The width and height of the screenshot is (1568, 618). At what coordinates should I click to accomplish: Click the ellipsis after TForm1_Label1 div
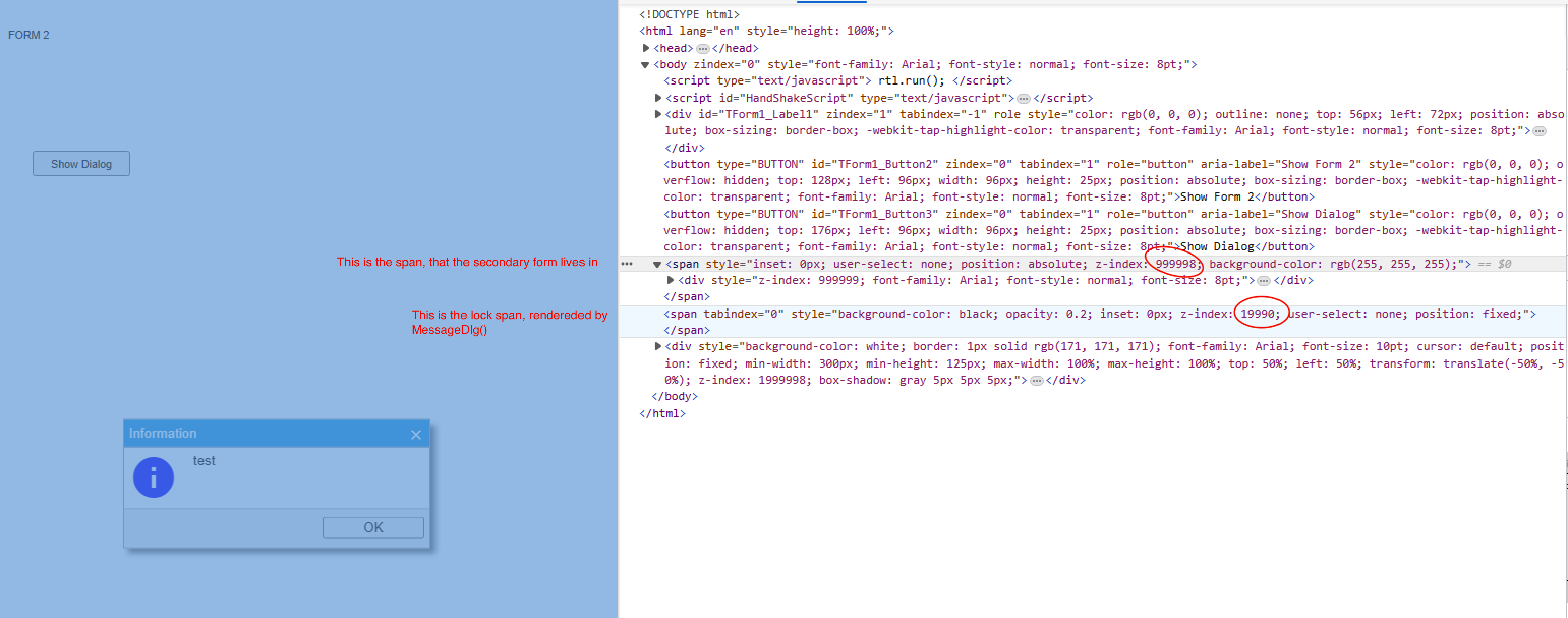coord(1540,131)
